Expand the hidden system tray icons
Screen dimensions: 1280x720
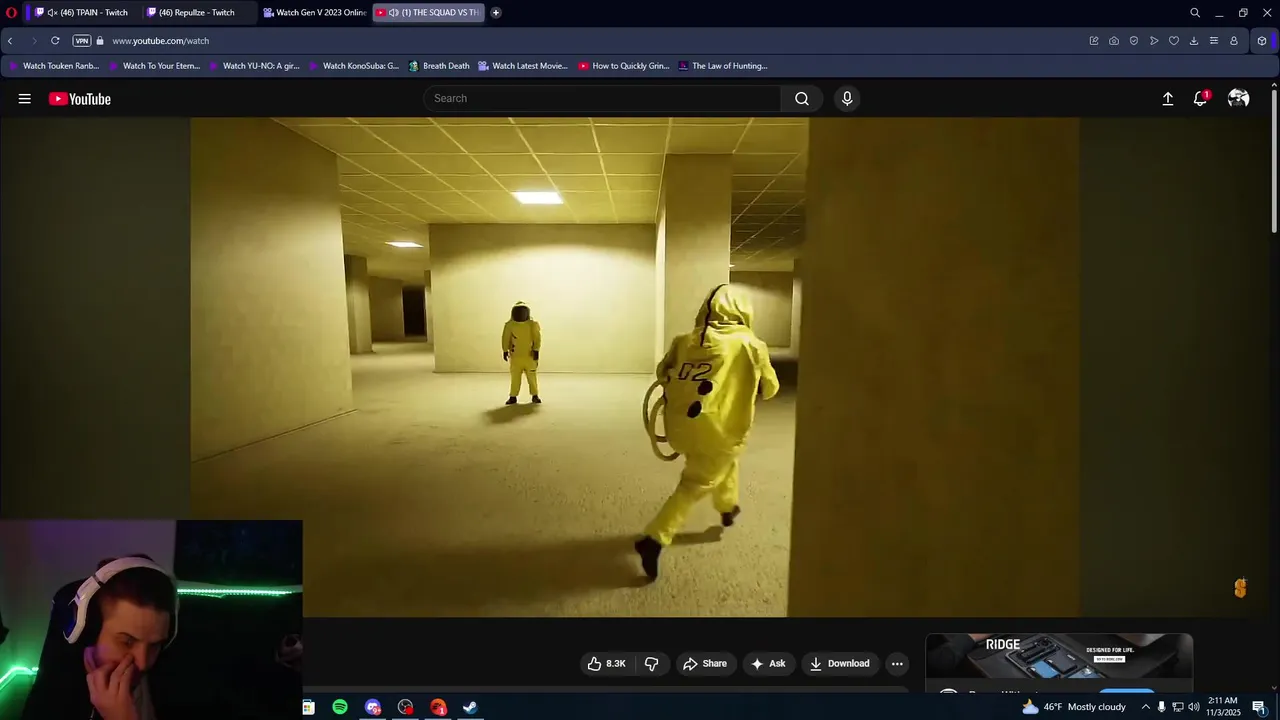pos(1146,707)
